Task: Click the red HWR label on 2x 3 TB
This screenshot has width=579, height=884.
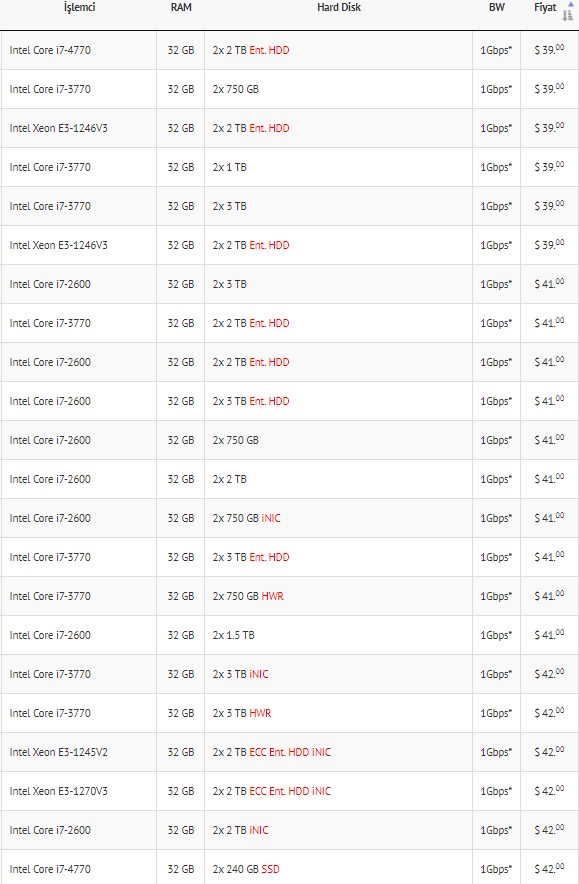Action: pos(260,713)
